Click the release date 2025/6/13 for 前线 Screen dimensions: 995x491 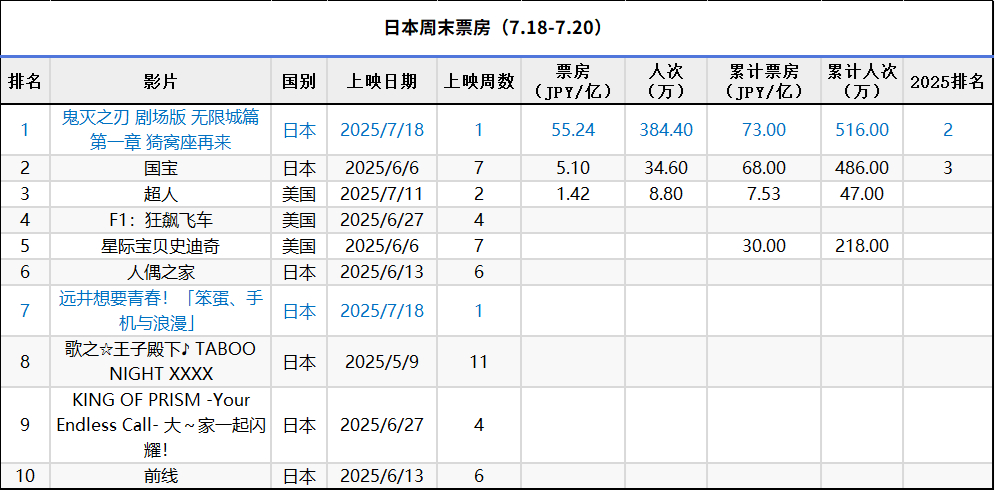(x=382, y=476)
